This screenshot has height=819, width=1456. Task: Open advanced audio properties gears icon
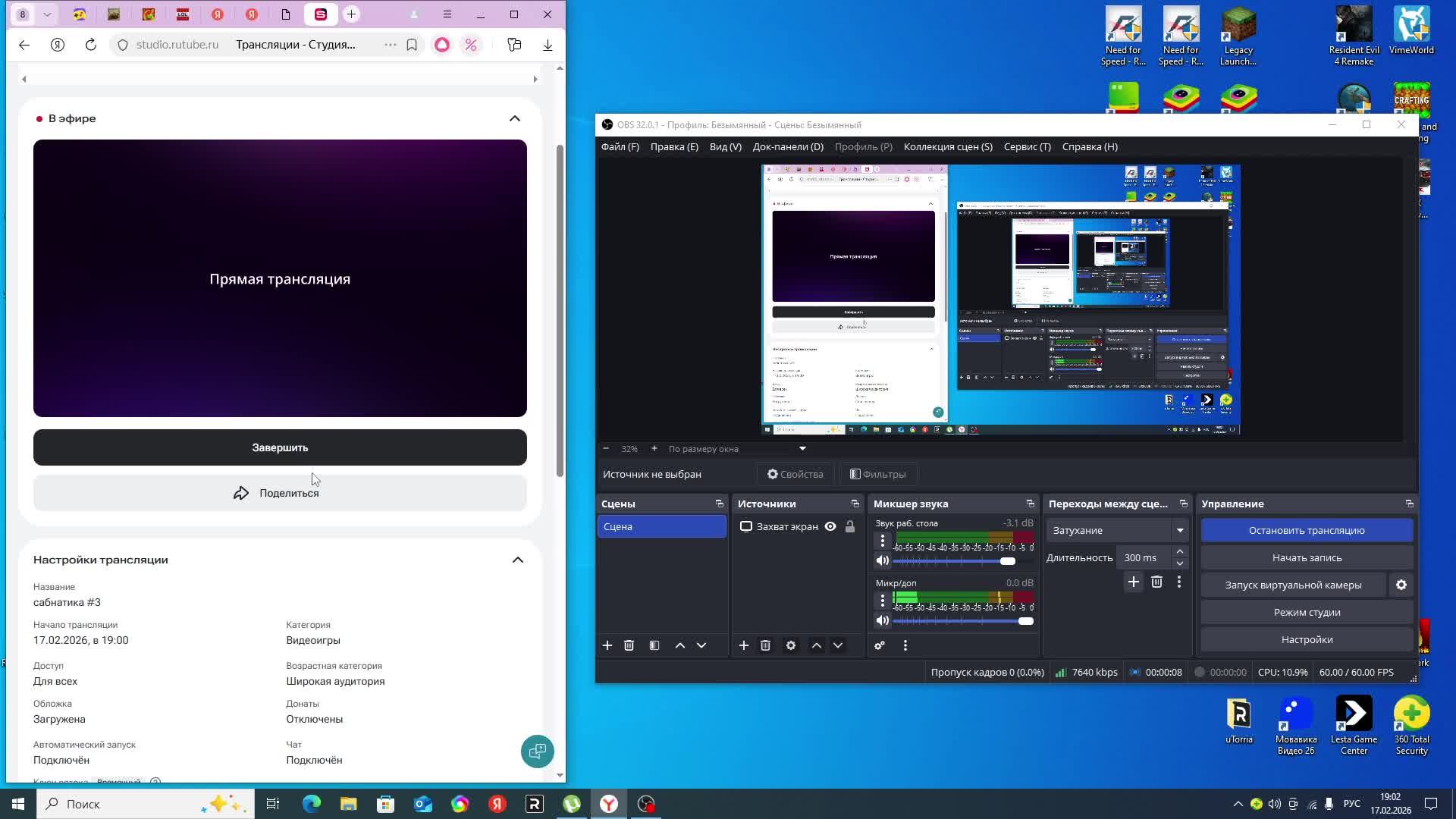click(x=880, y=645)
